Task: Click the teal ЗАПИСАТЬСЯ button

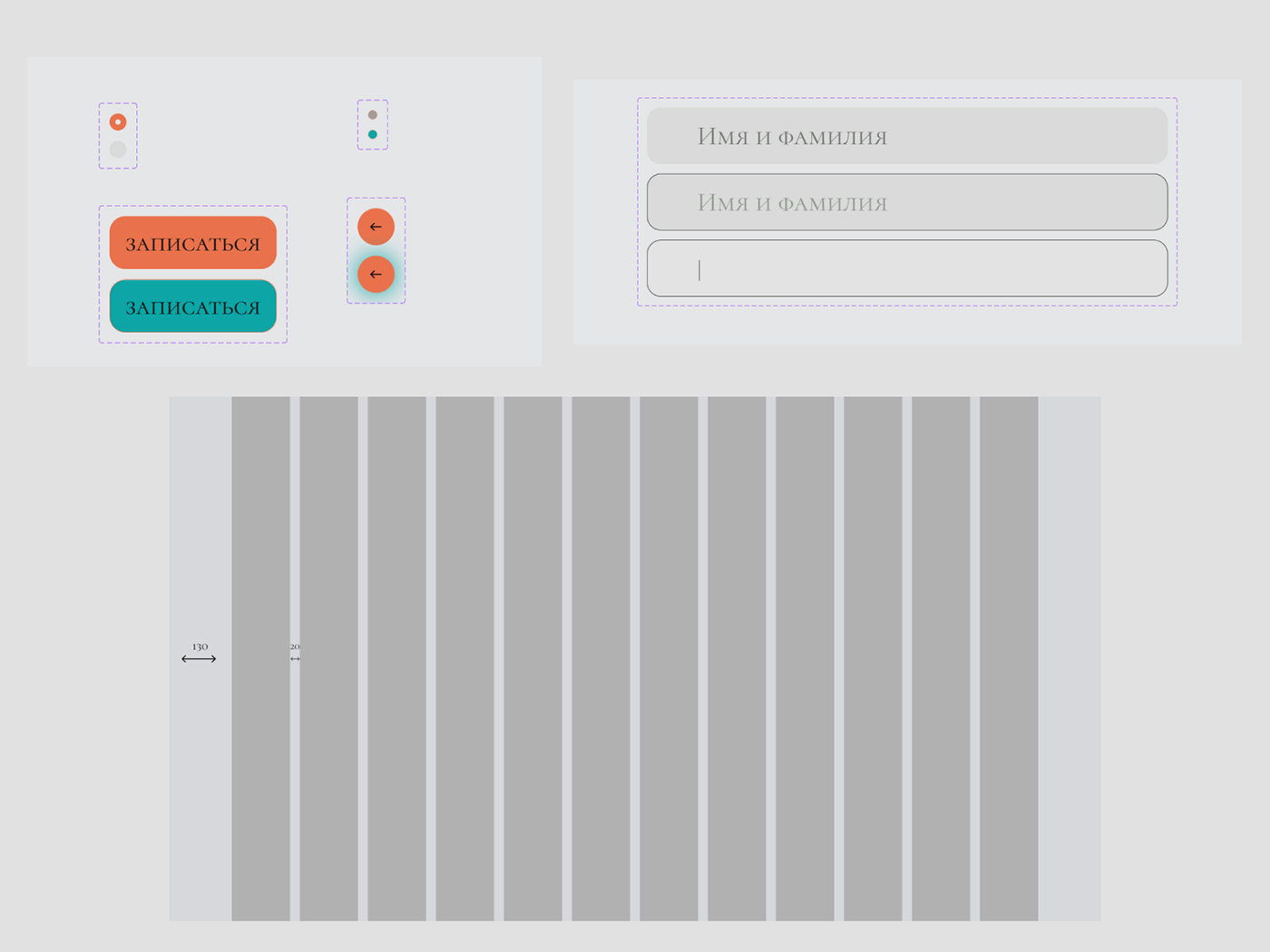Action: [193, 306]
